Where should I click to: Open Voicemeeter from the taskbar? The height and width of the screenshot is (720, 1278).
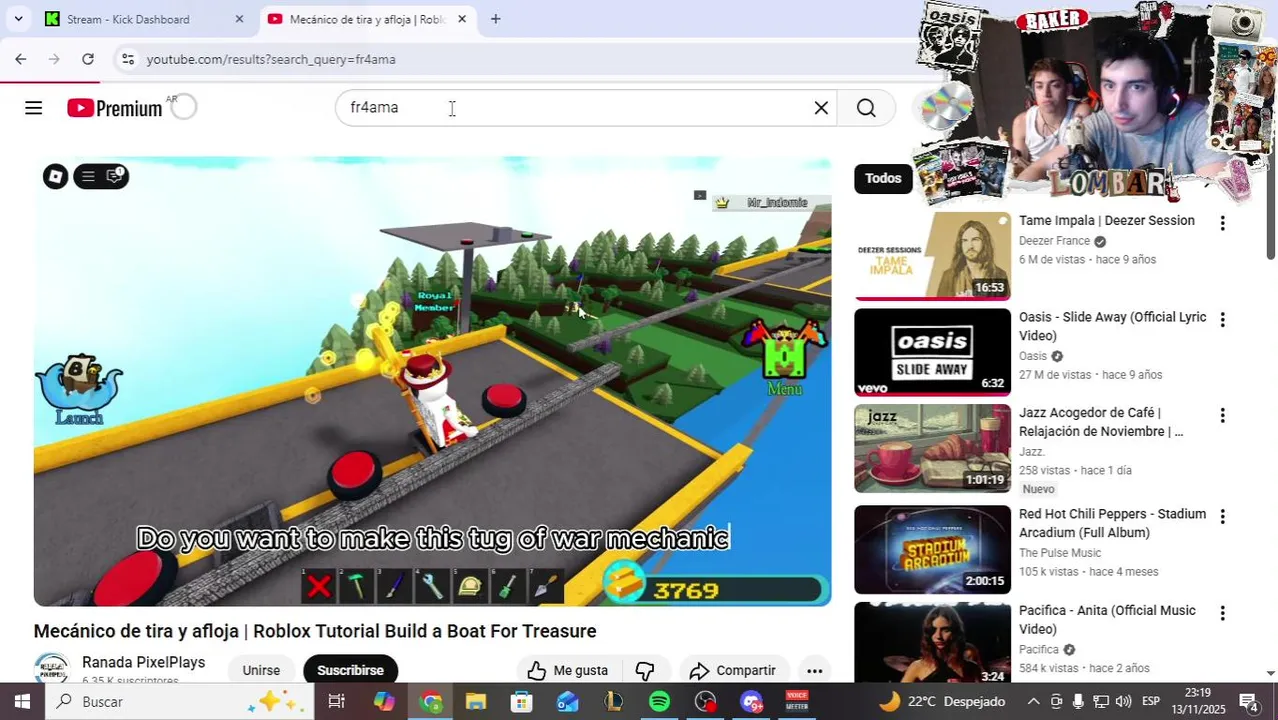[x=797, y=702]
